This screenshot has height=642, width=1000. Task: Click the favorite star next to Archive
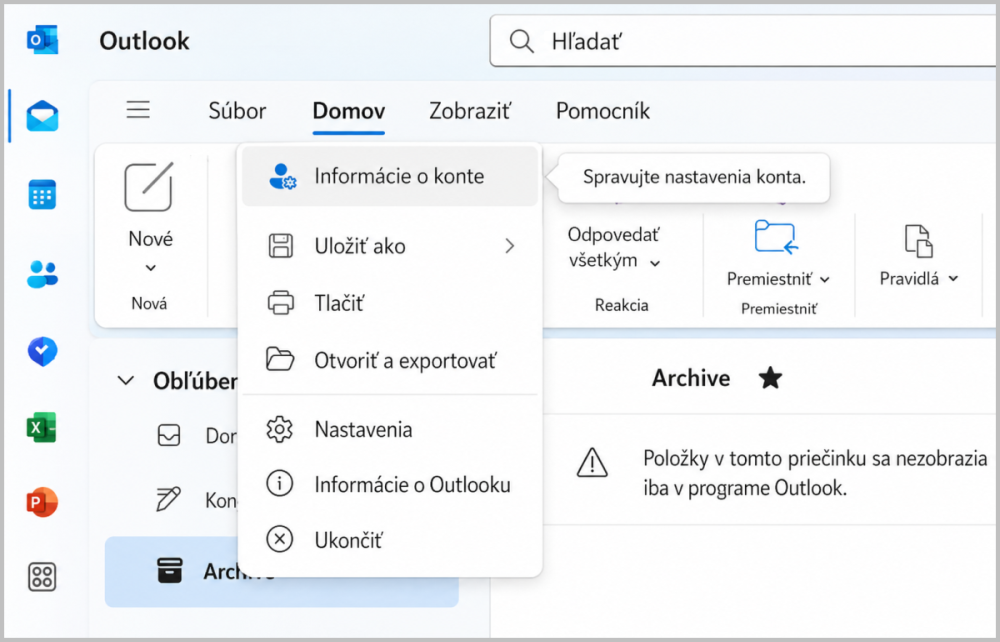(x=770, y=378)
